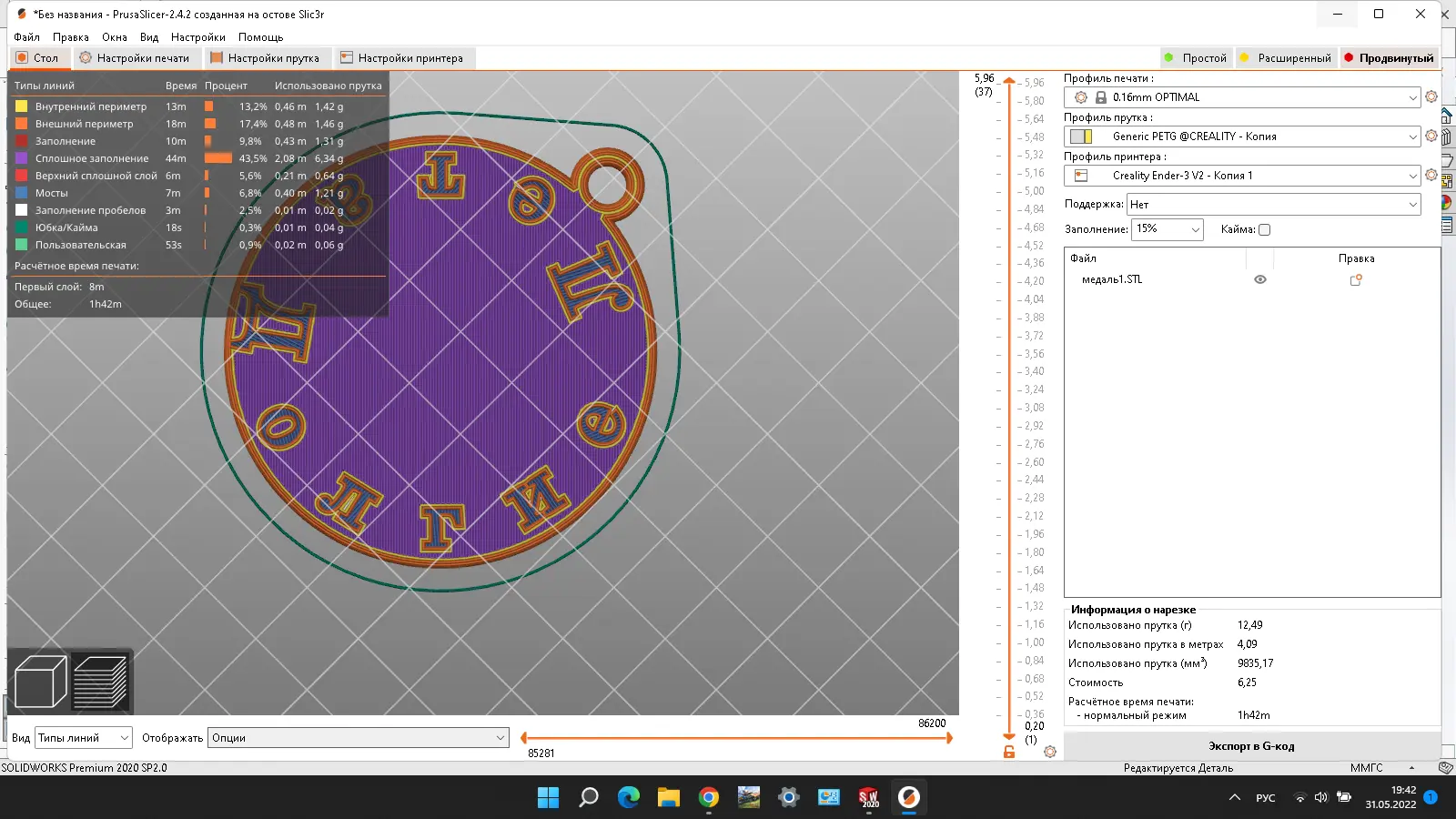
Task: Open the Файл menu
Action: point(26,37)
